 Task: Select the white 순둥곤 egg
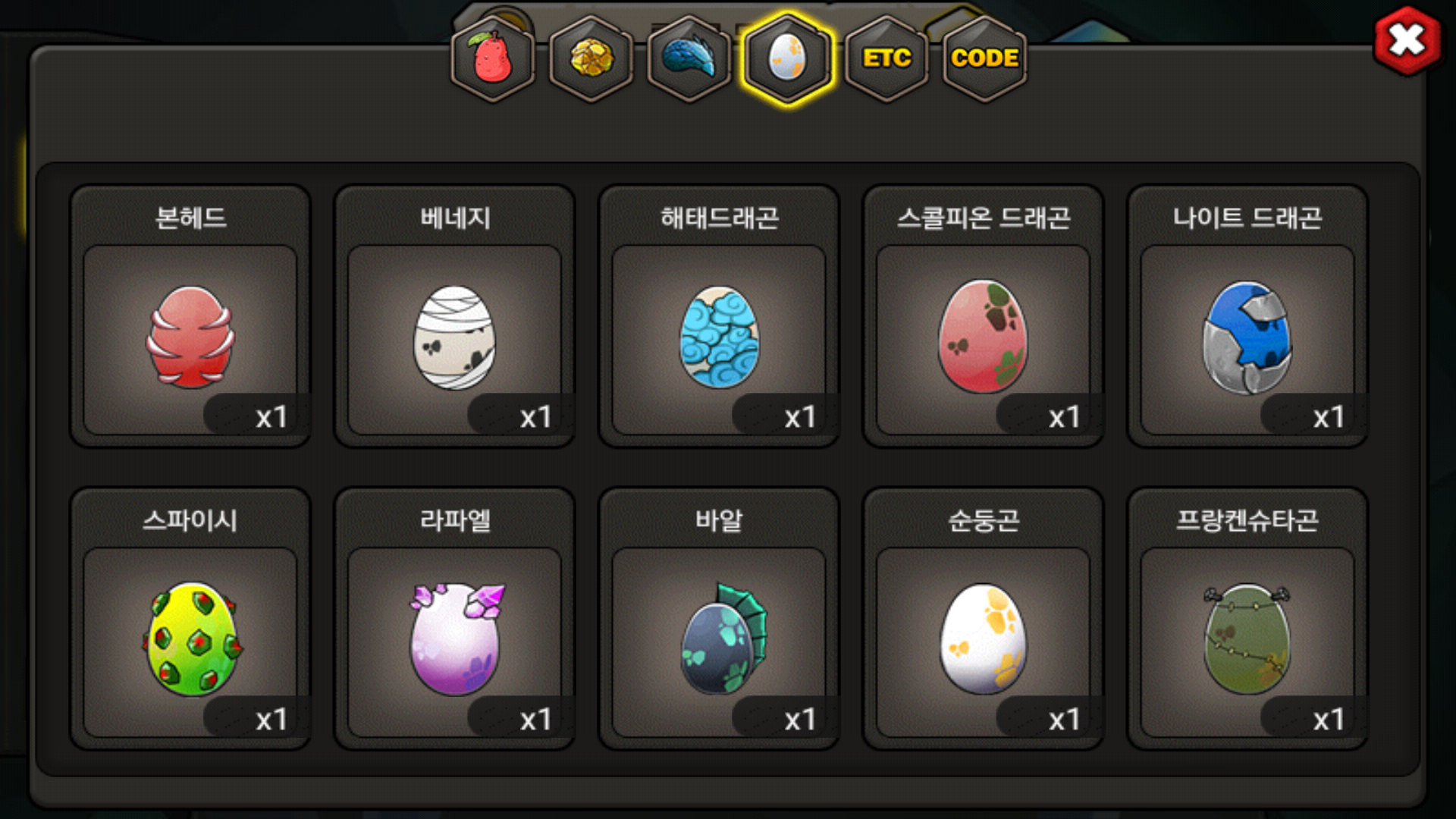[x=983, y=639]
